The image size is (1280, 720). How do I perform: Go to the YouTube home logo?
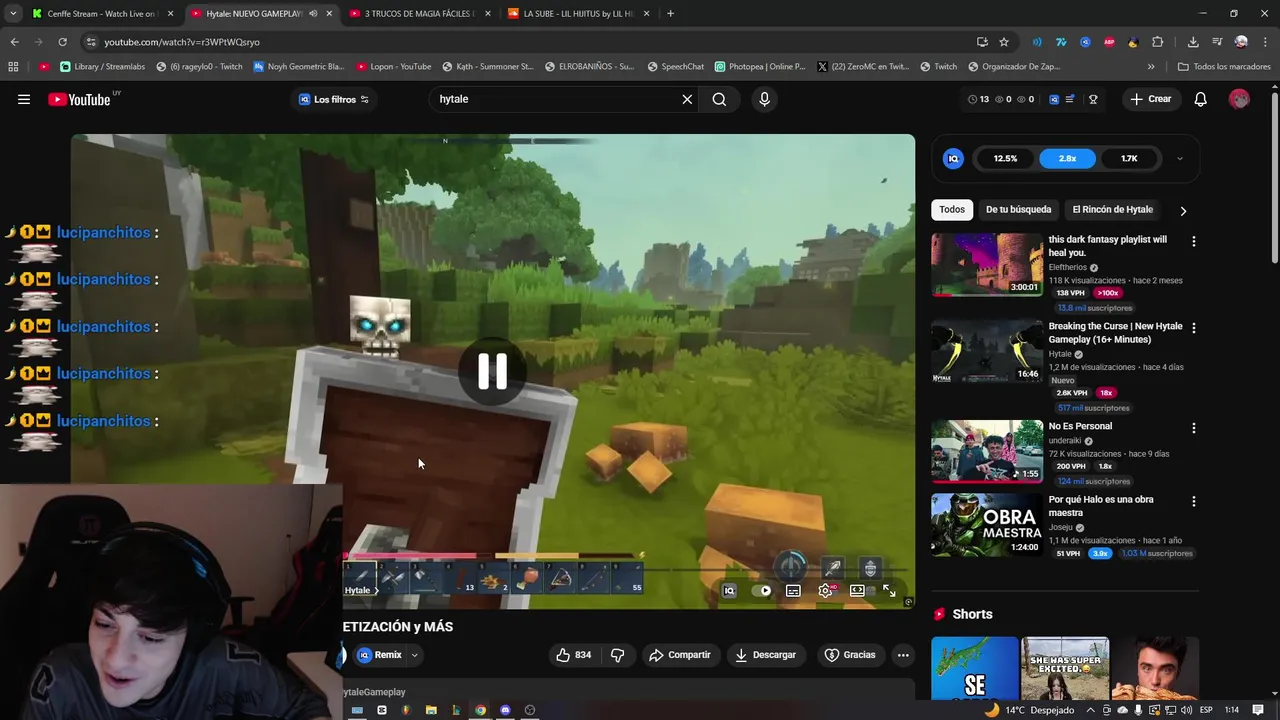tap(80, 99)
